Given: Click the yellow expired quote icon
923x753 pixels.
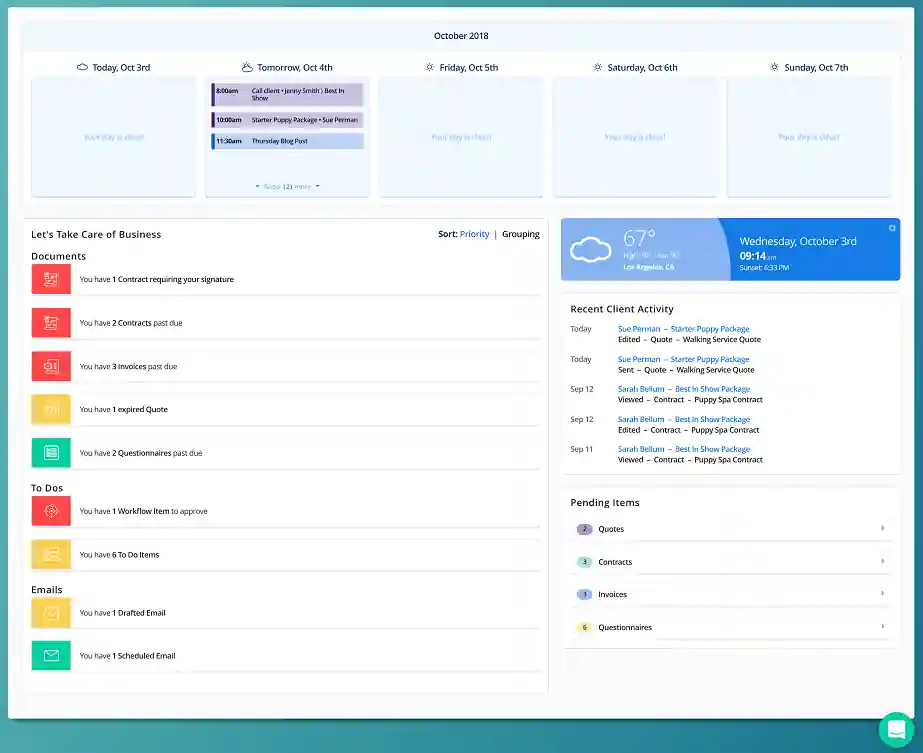Looking at the screenshot, I should pos(51,409).
